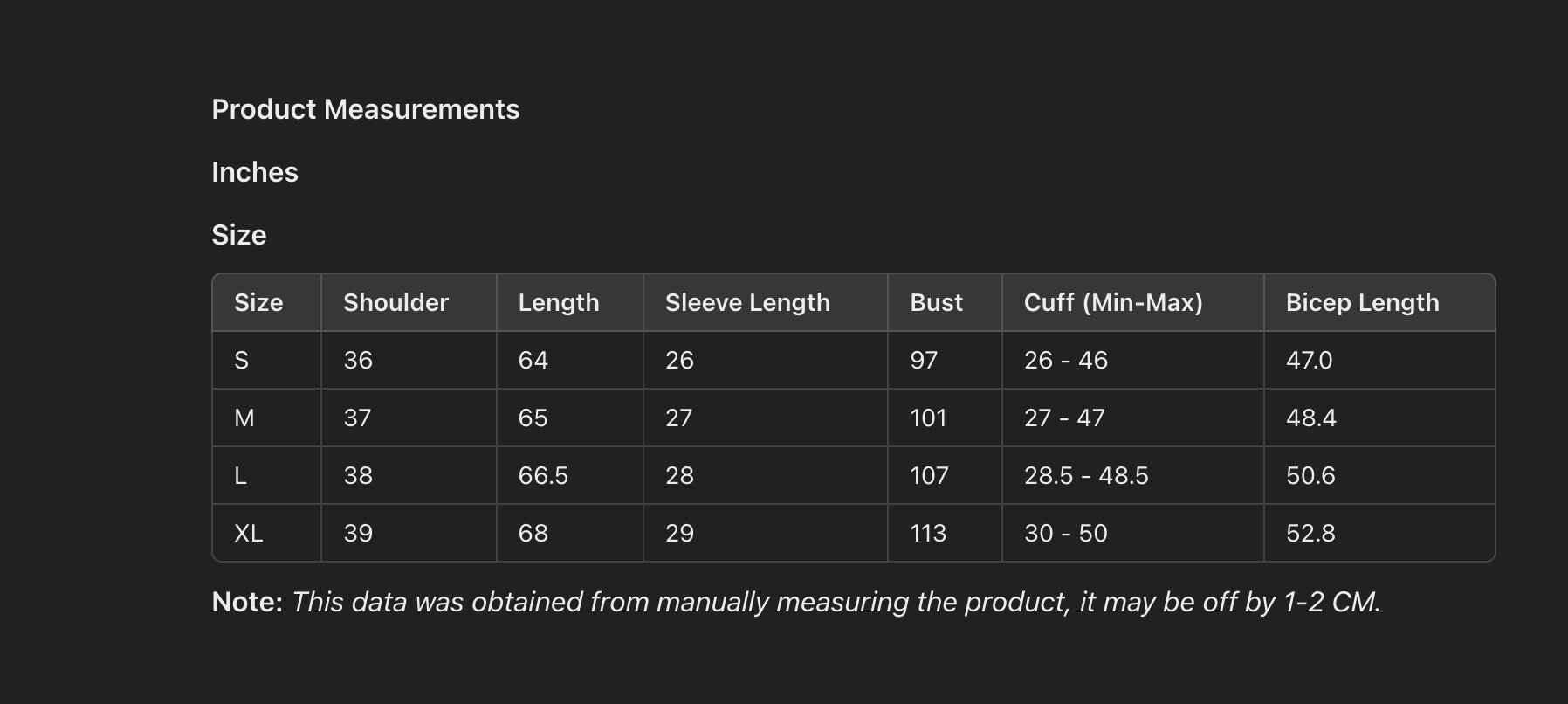The width and height of the screenshot is (1568, 704).
Task: Select the 27 sleeve length cell
Action: pos(678,418)
